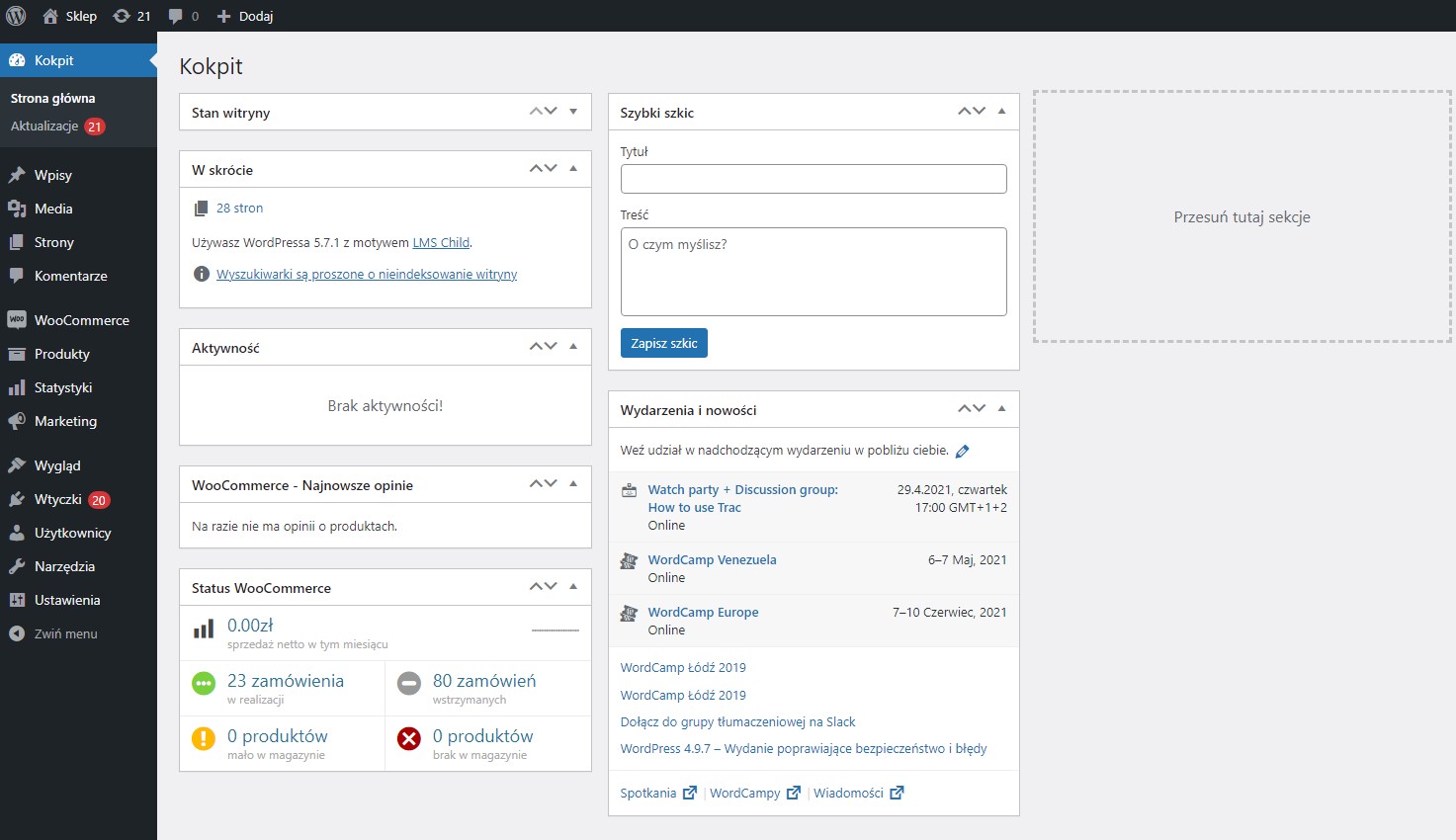
Task: Collapse the Status WooCommerce panel
Action: [573, 587]
